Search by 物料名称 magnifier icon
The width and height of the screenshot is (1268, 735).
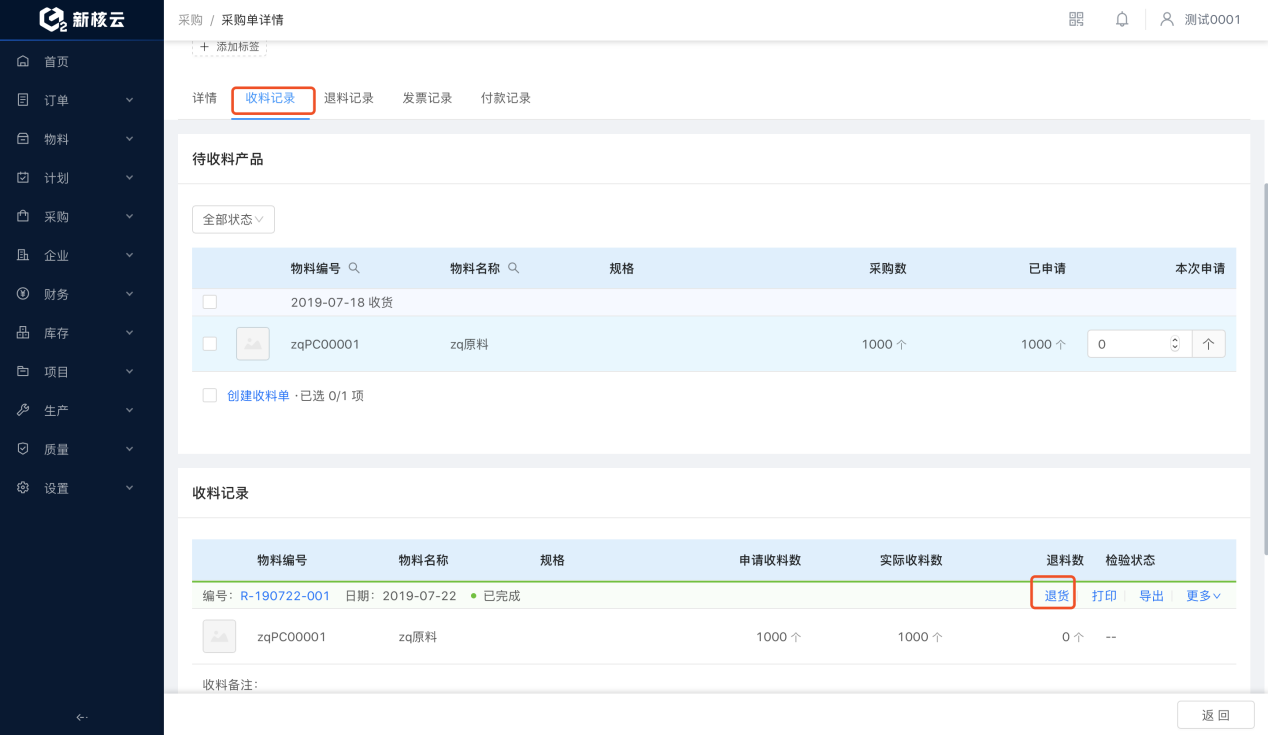(x=514, y=268)
